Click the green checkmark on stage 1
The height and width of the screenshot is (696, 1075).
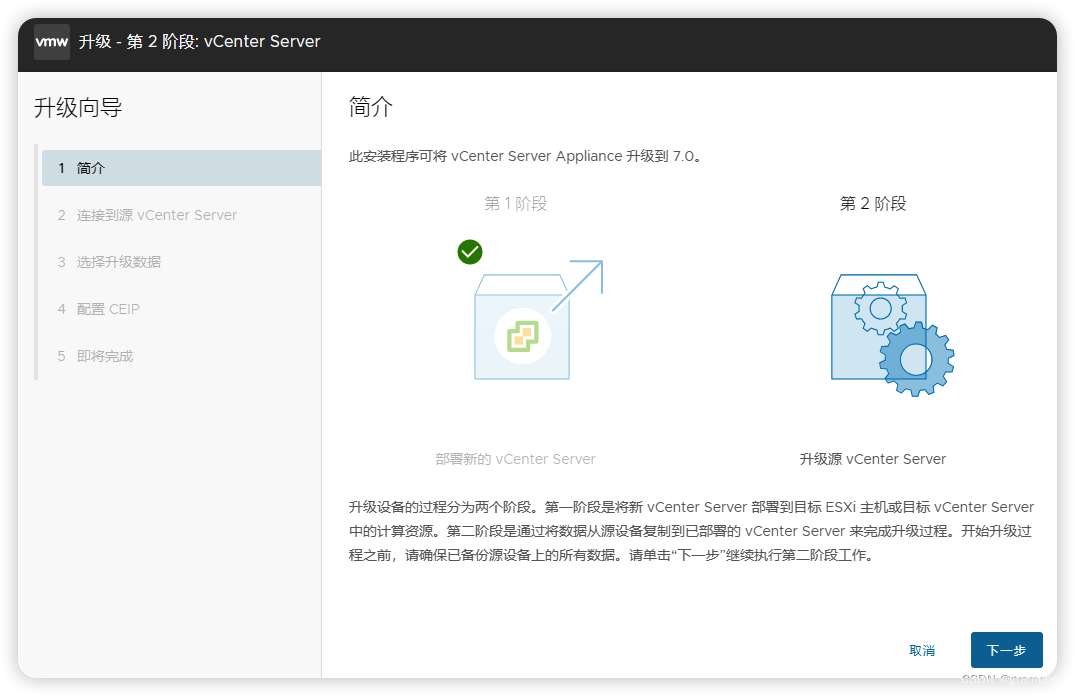coord(470,252)
